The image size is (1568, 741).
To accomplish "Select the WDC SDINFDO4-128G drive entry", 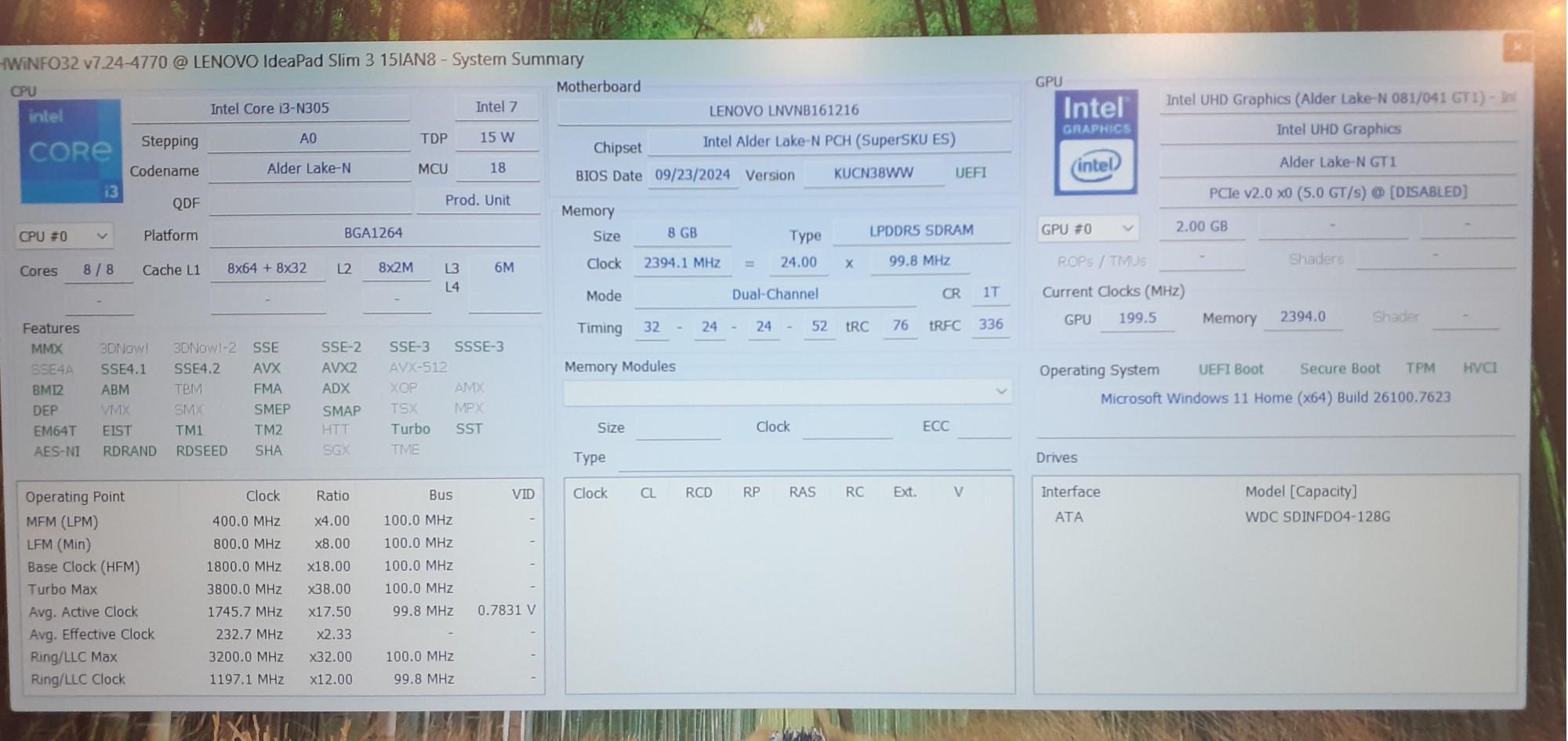I will pyautogui.click(x=1317, y=517).
